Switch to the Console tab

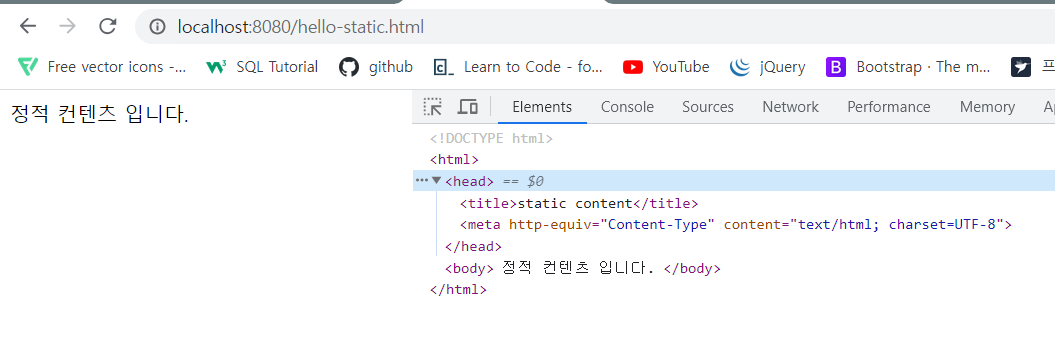tap(627, 107)
